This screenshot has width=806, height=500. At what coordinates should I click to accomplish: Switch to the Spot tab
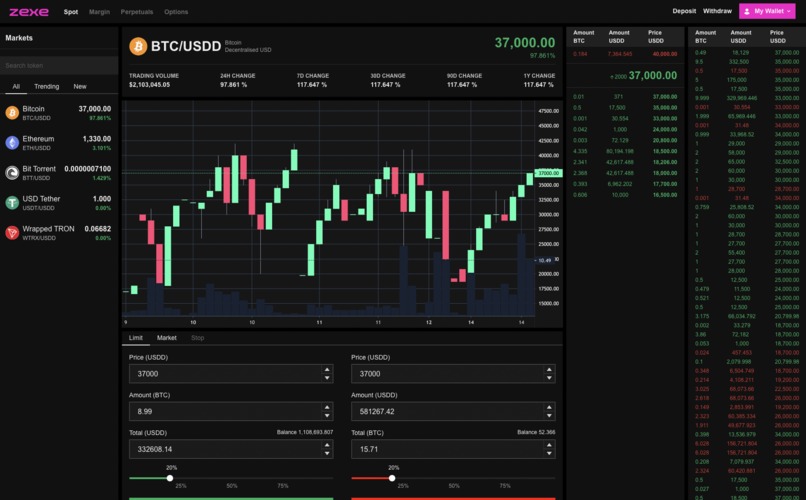(71, 12)
